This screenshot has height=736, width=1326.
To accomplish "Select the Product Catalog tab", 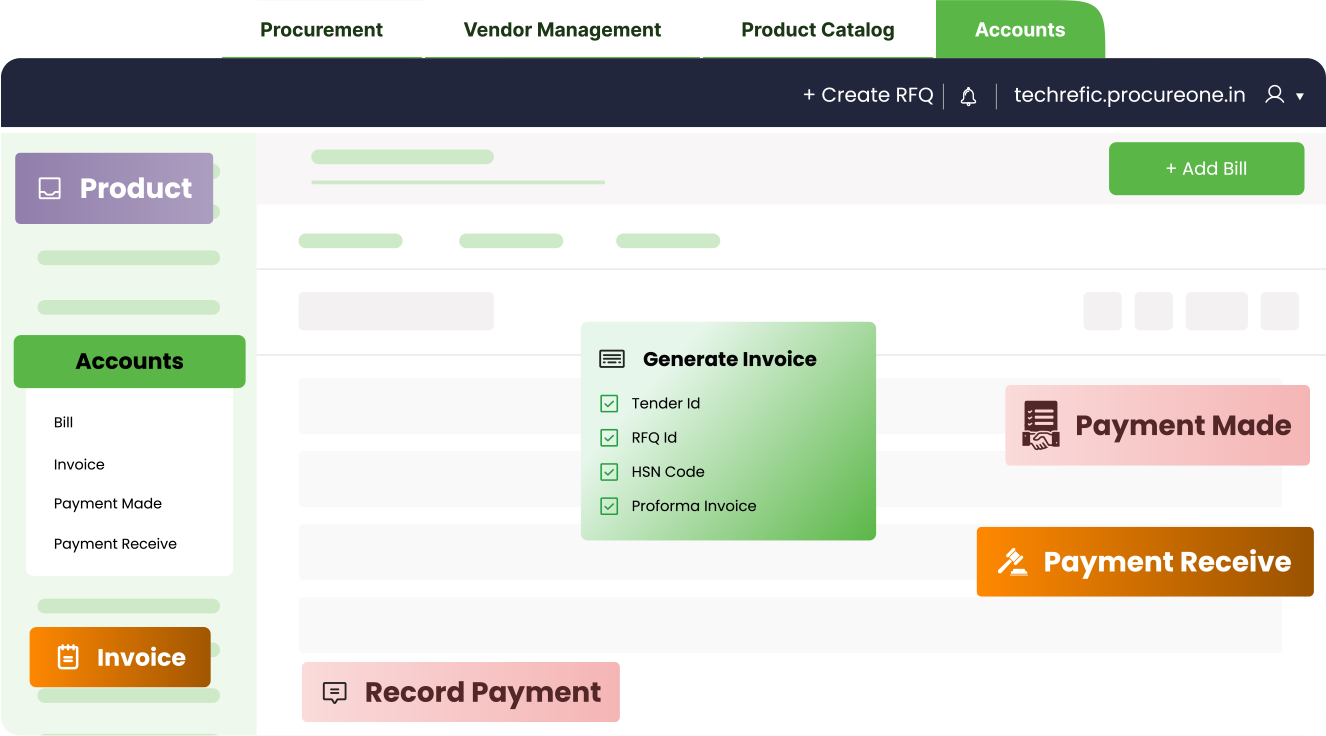I will click(x=817, y=30).
